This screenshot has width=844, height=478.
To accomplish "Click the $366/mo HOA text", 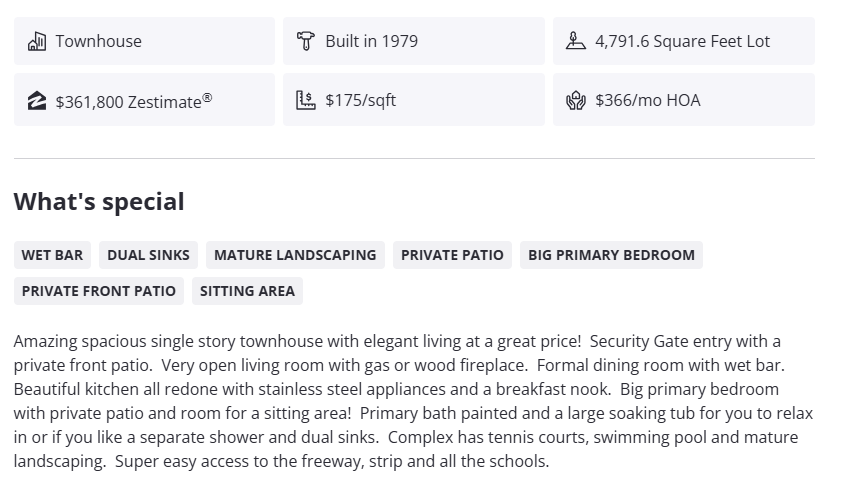I will tap(647, 100).
